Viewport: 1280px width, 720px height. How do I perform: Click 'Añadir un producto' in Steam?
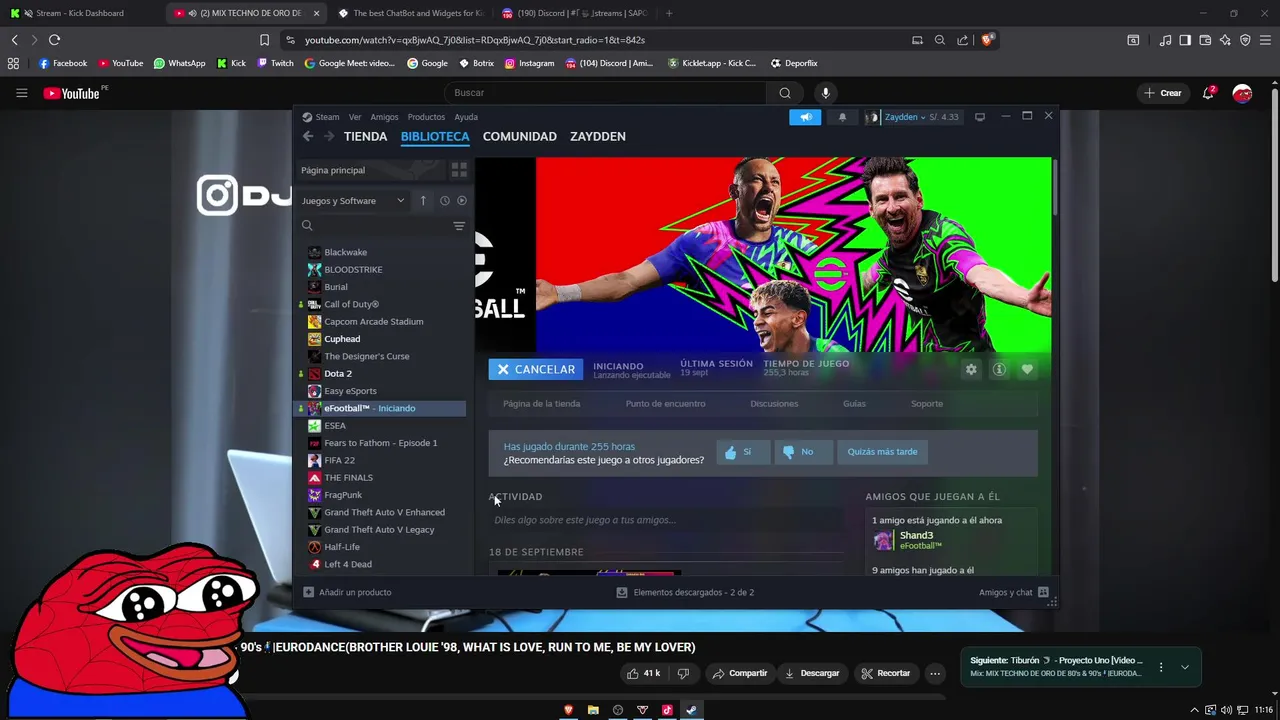[x=347, y=592]
